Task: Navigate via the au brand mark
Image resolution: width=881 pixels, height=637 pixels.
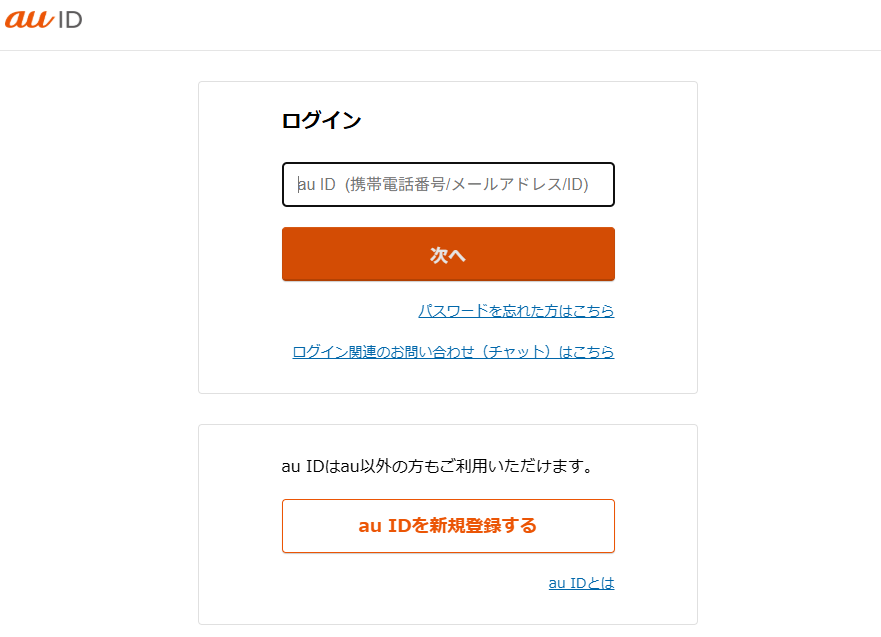Action: tap(44, 18)
